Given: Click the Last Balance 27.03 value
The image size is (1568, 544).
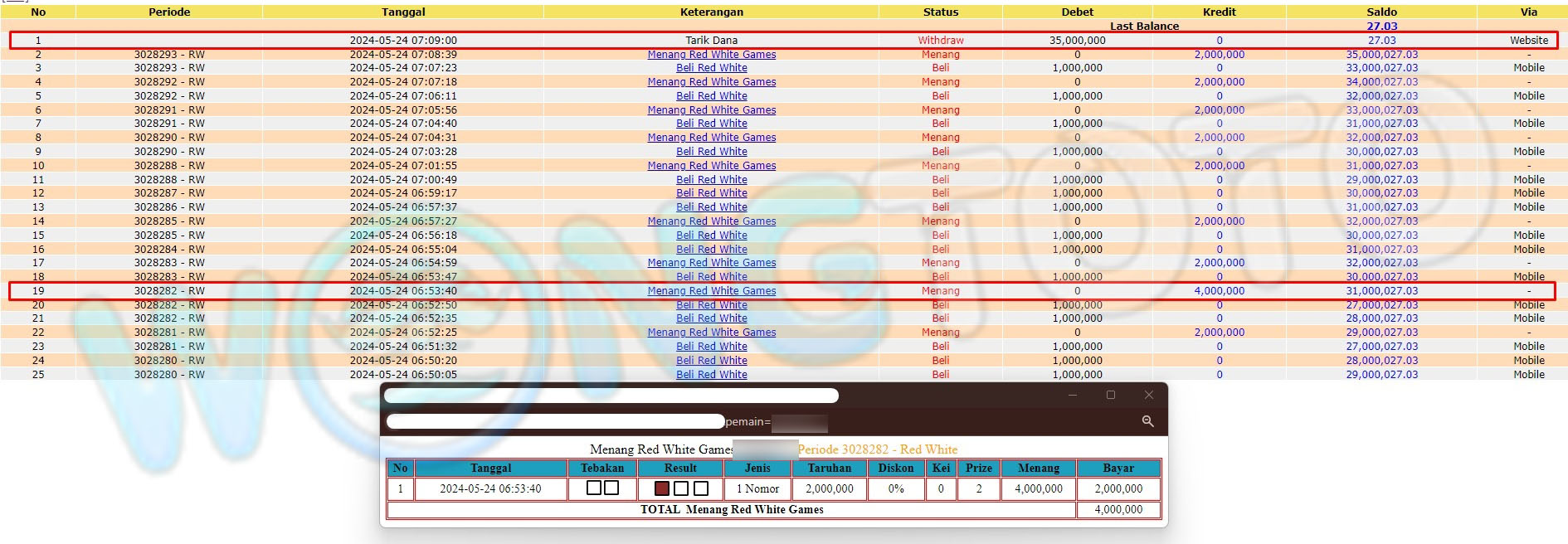Looking at the screenshot, I should point(1381,27).
